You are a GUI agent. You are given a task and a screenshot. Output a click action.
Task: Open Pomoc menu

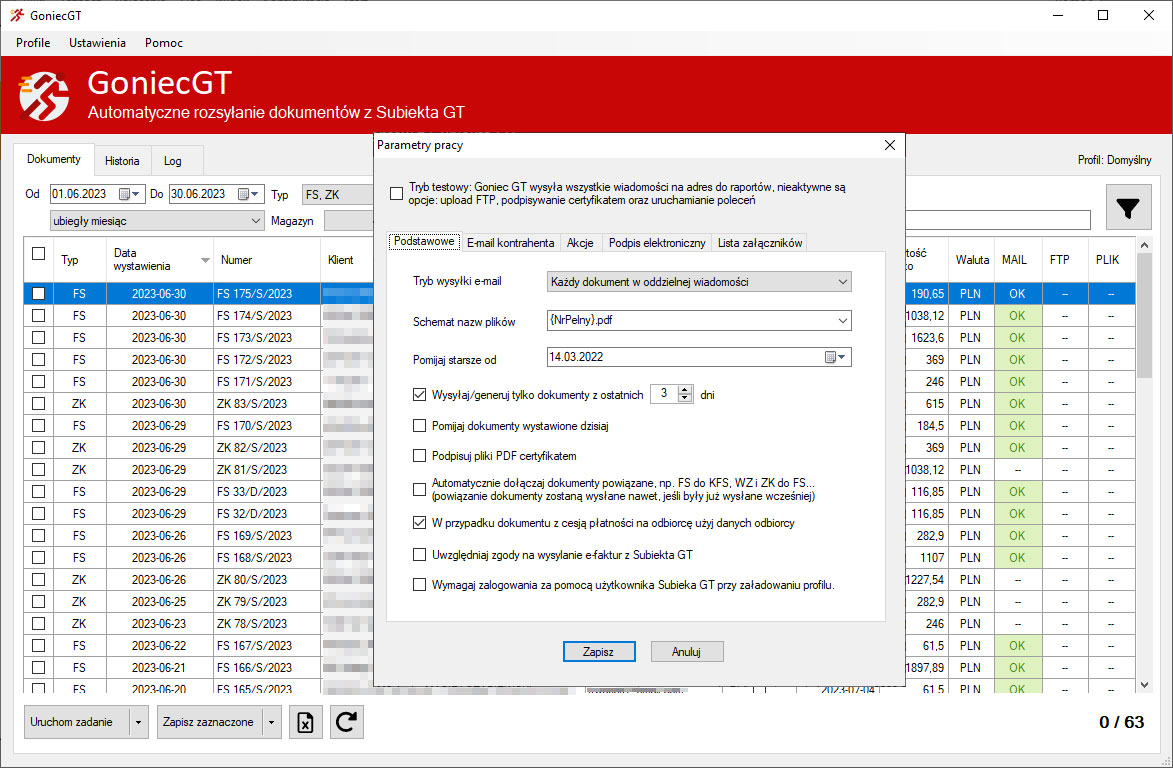coord(164,43)
